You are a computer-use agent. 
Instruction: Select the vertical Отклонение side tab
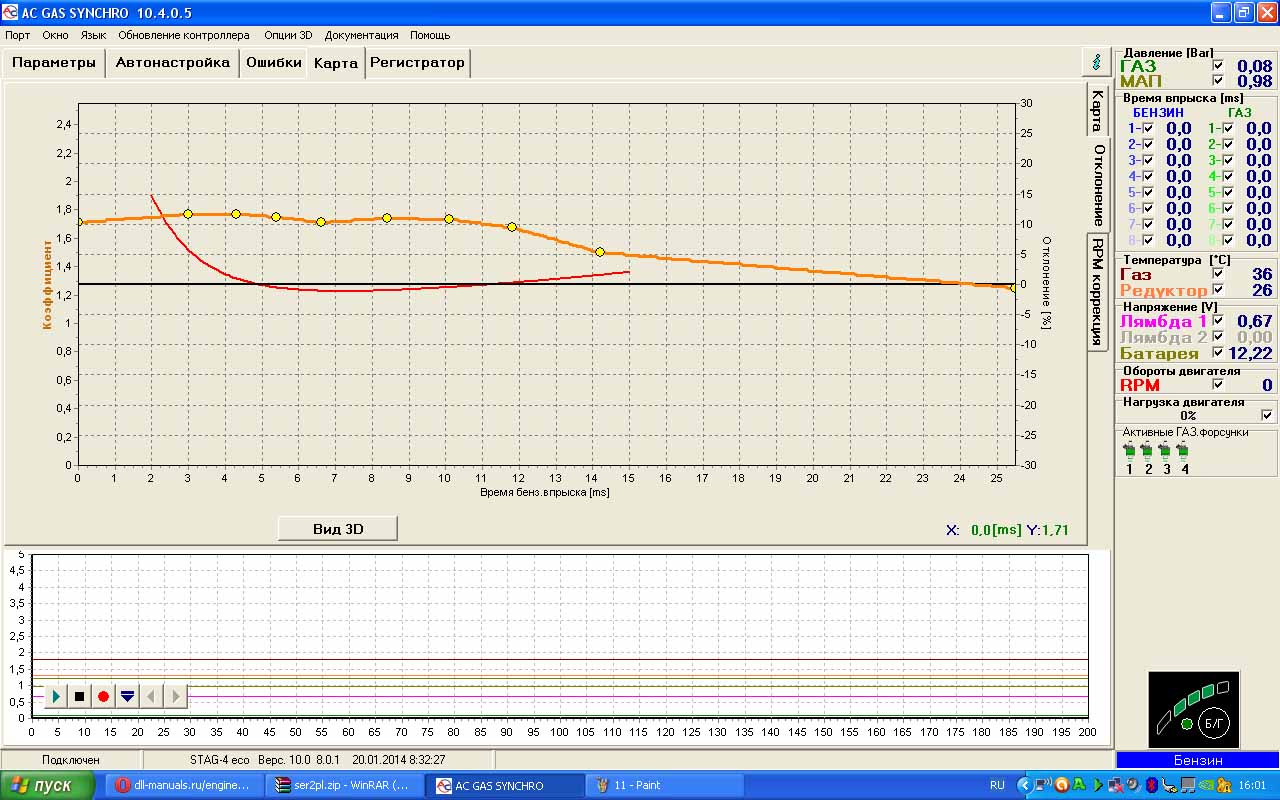1099,185
